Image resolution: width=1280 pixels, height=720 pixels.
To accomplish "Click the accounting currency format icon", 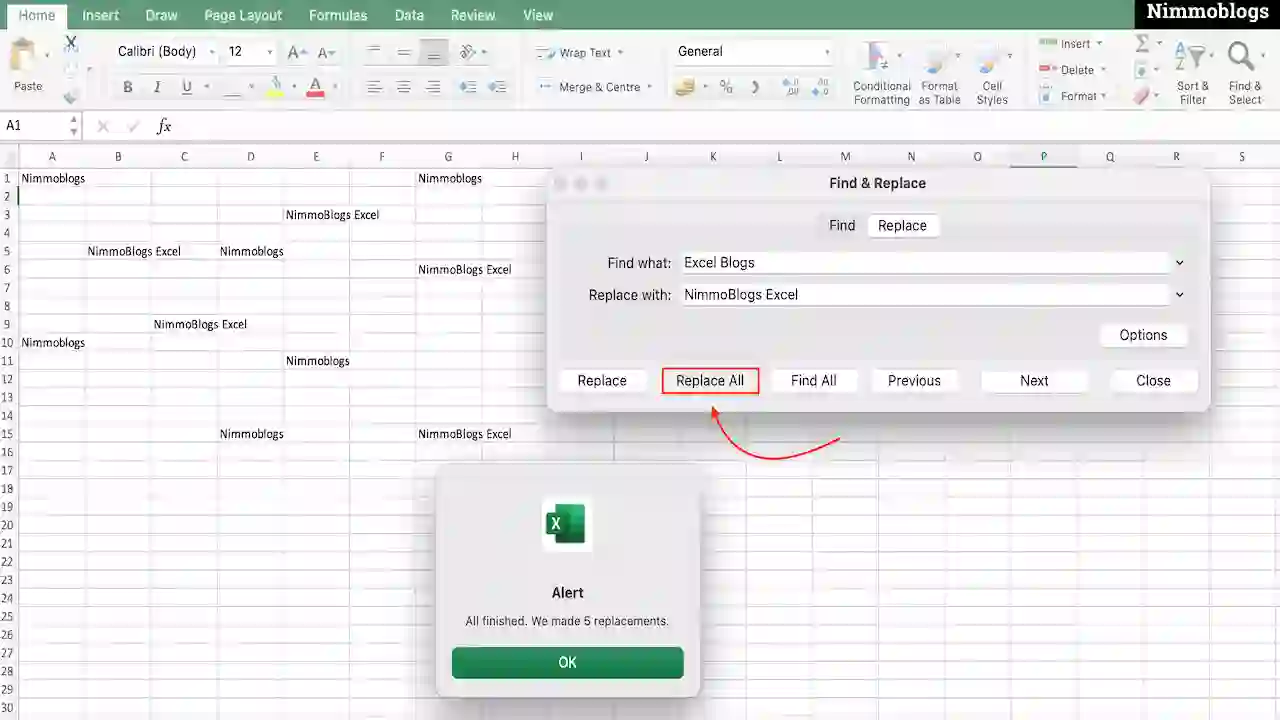I will (x=685, y=87).
